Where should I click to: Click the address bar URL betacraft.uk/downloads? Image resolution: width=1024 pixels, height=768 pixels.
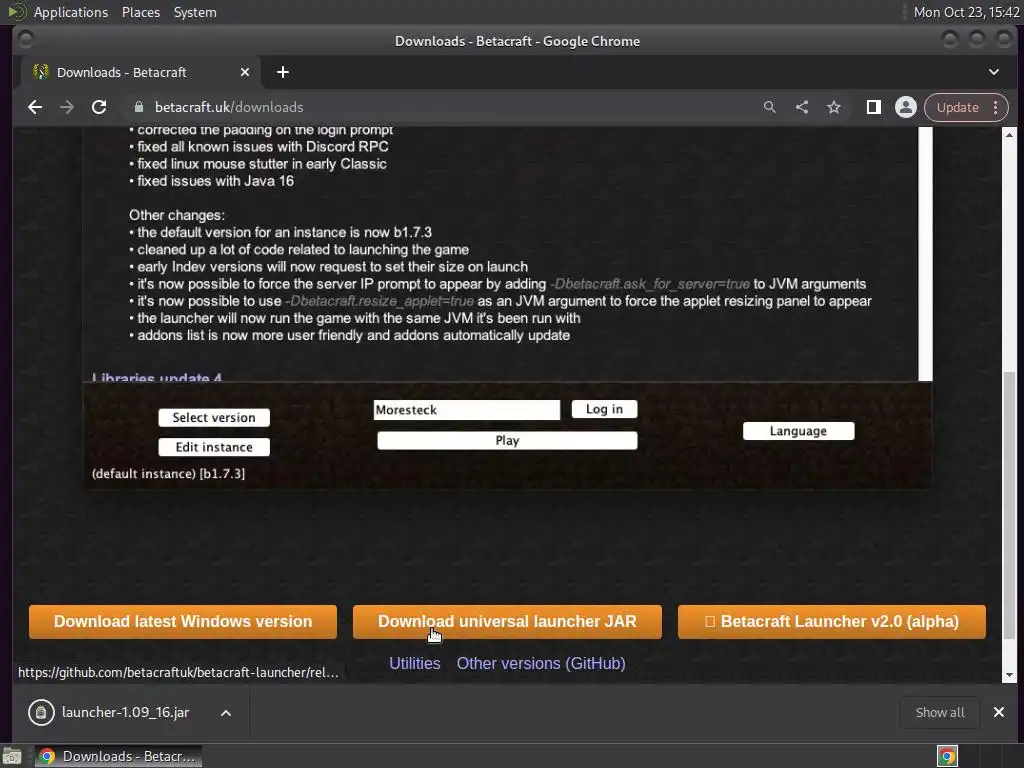point(229,107)
